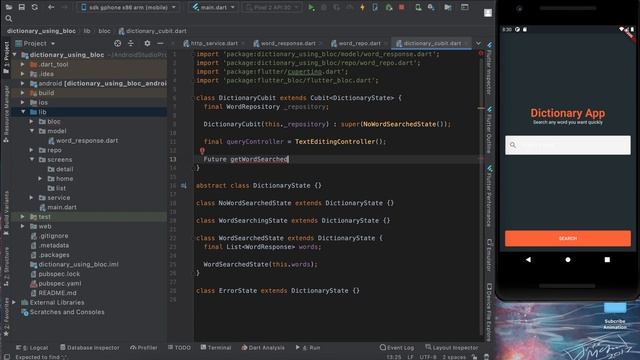Tap the emulator Recents square button
This screenshot has height=360, width=640.
[x=607, y=260]
